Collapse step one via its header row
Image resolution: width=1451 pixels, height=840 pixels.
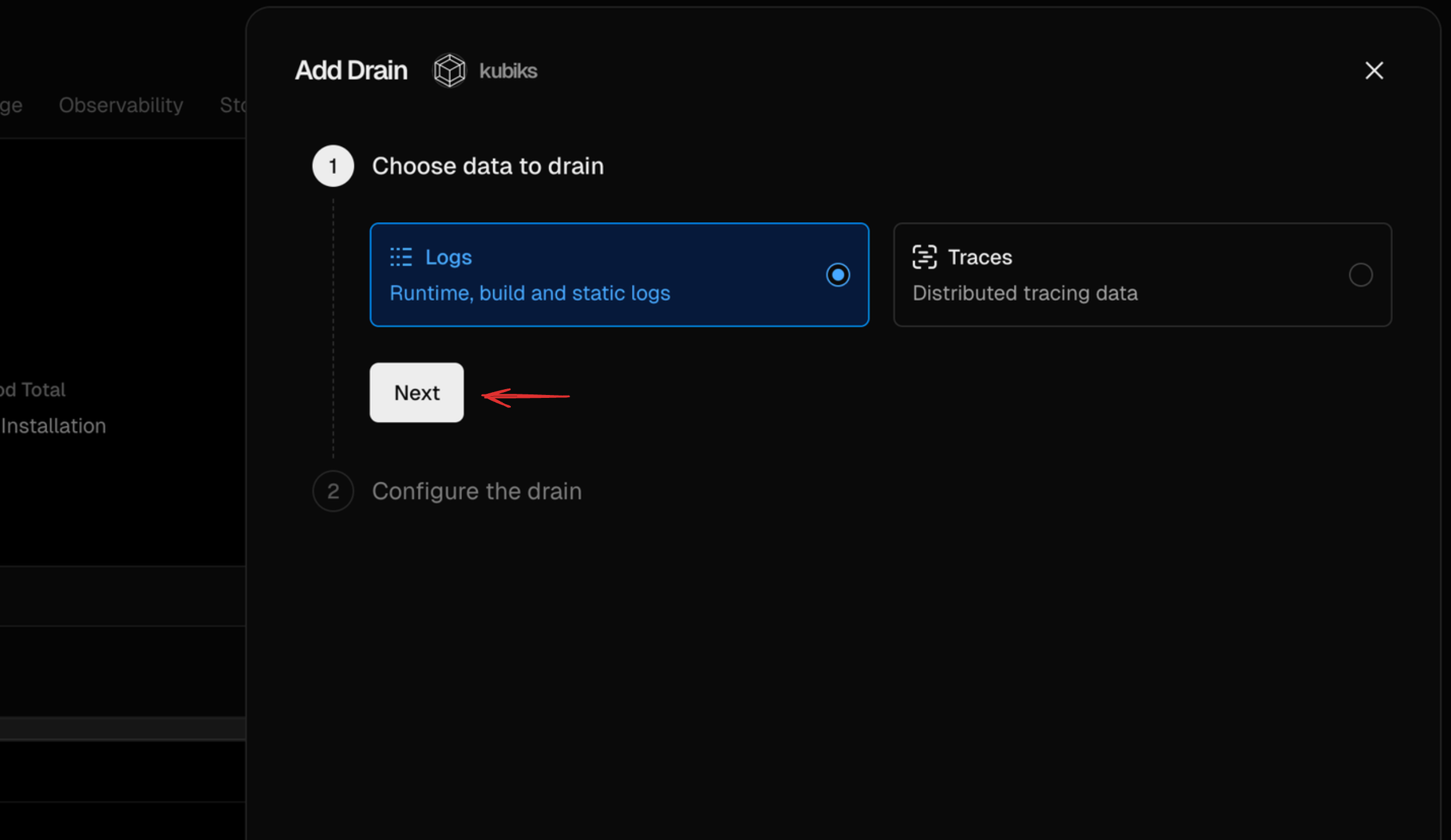pos(488,166)
